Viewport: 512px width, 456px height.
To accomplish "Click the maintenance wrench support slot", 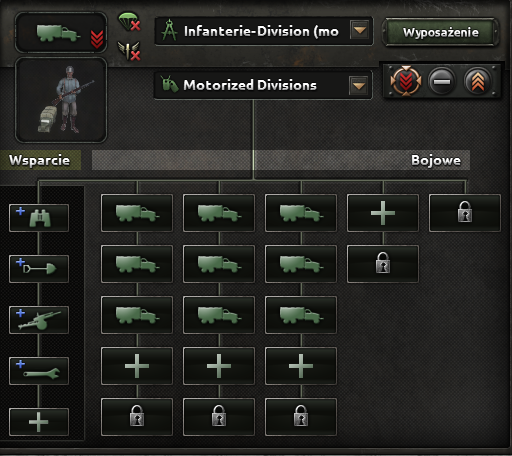I will pyautogui.click(x=39, y=371).
